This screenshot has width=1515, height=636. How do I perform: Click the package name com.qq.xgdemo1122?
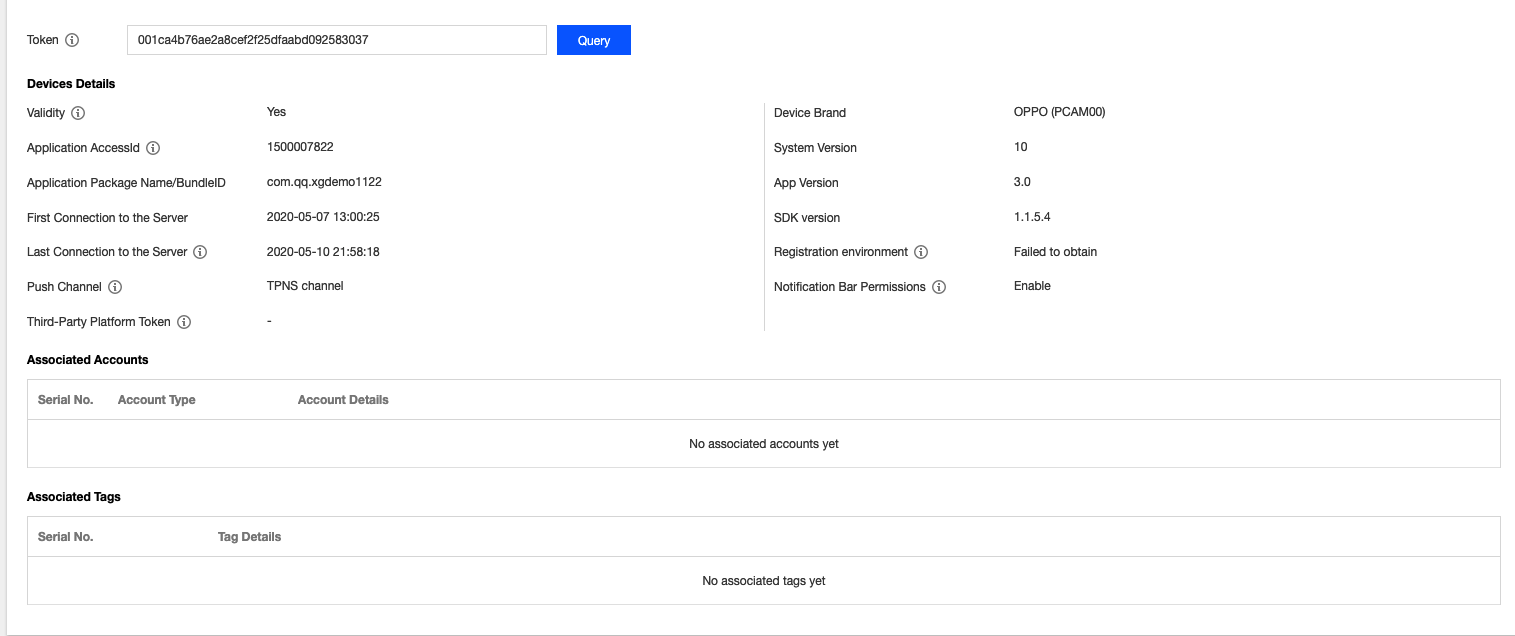pyautogui.click(x=324, y=182)
